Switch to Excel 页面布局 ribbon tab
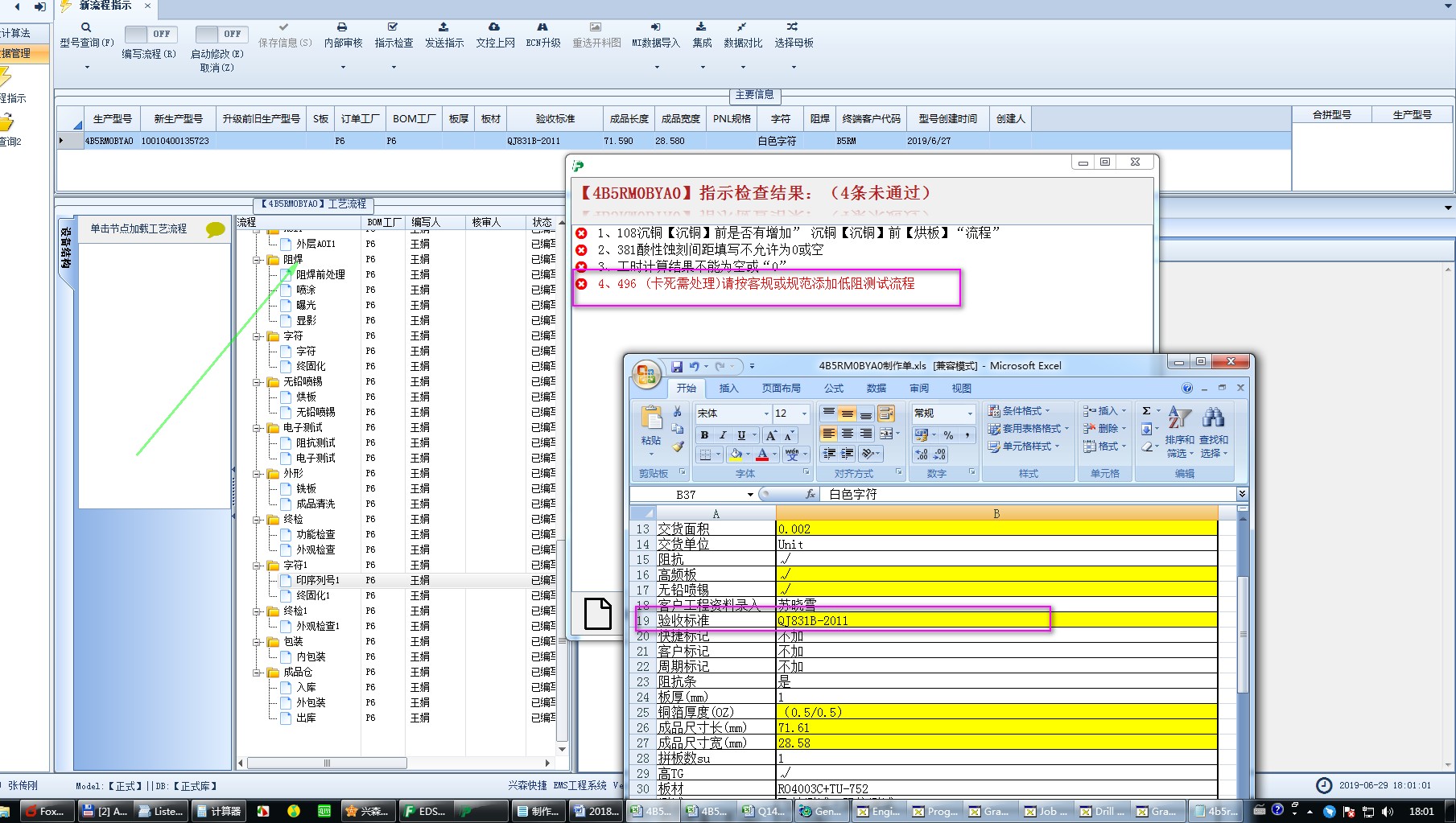This screenshot has height=823, width=1456. pos(781,389)
